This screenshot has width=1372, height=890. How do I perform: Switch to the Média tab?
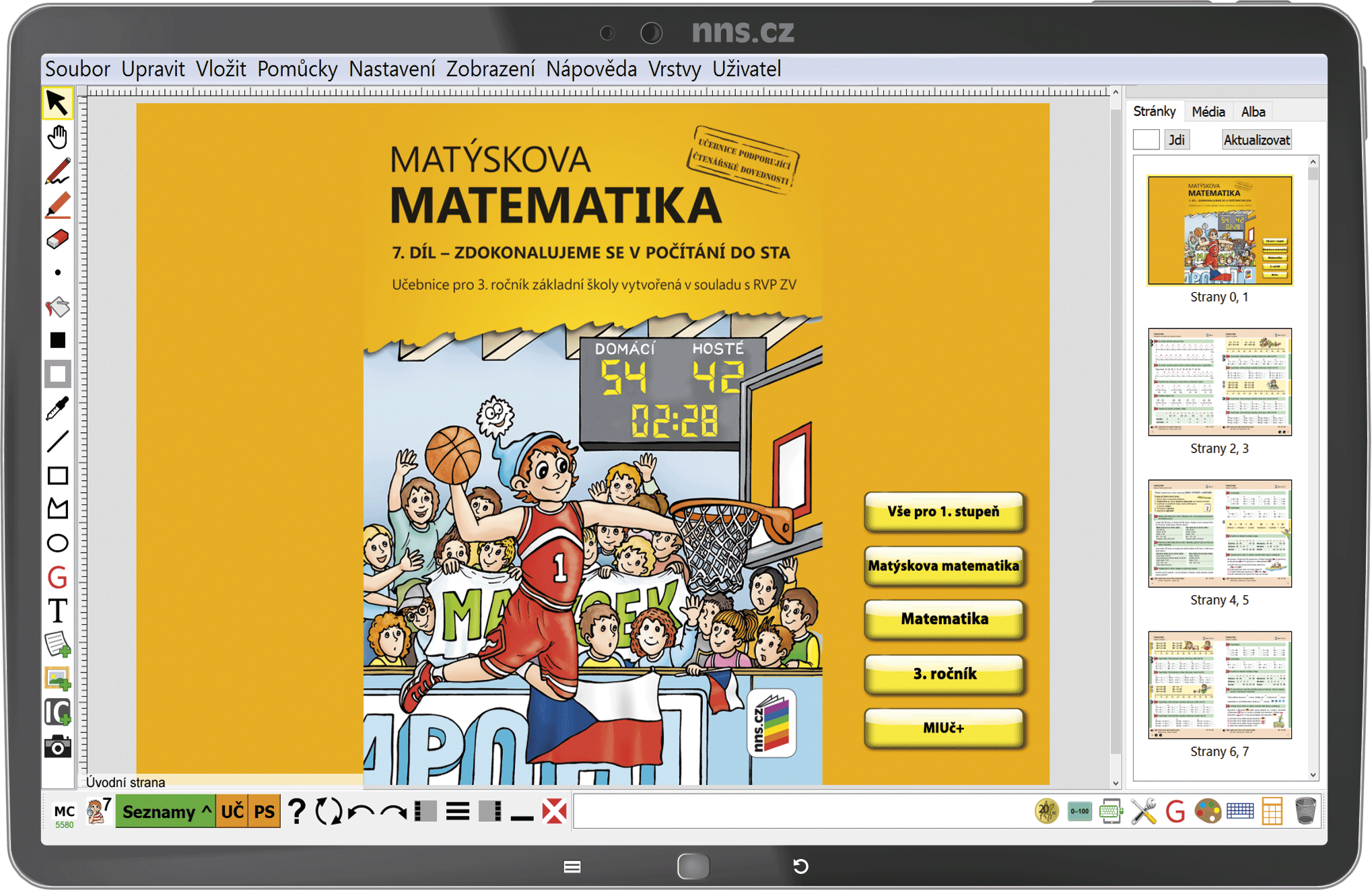tap(1208, 112)
